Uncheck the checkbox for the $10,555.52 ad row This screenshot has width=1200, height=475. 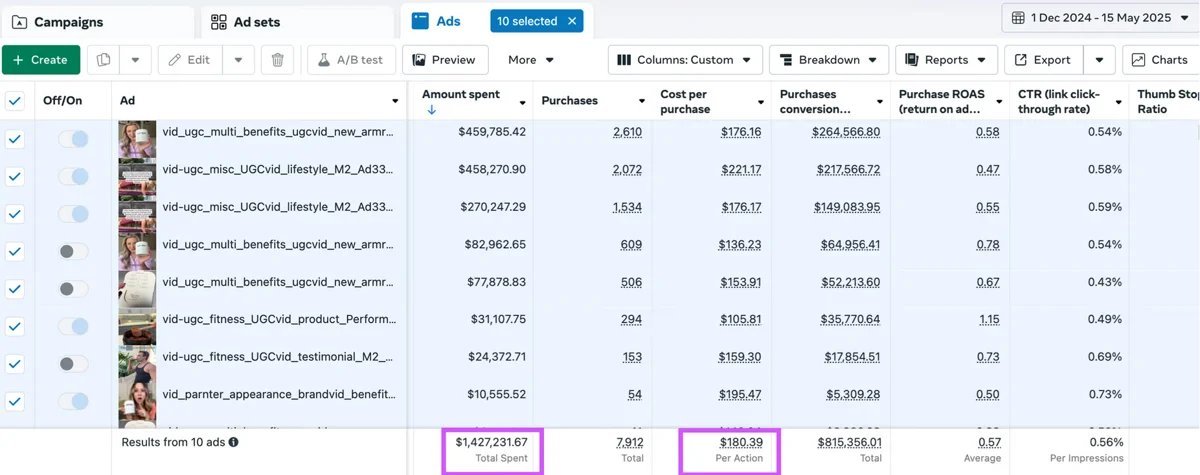(15, 401)
